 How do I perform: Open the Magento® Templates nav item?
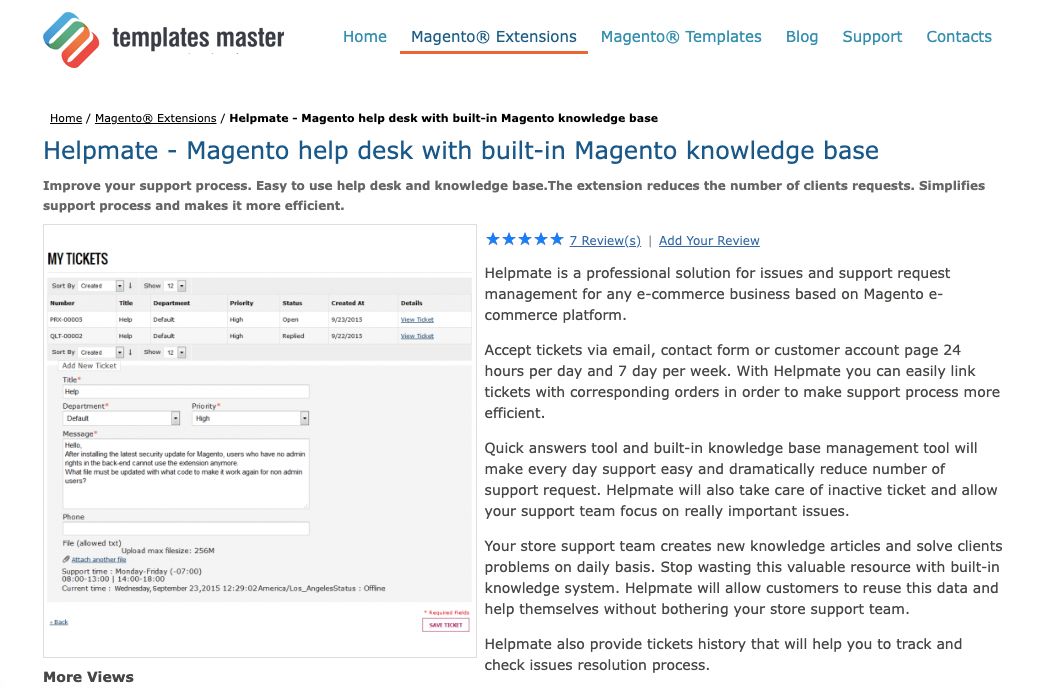tap(681, 36)
